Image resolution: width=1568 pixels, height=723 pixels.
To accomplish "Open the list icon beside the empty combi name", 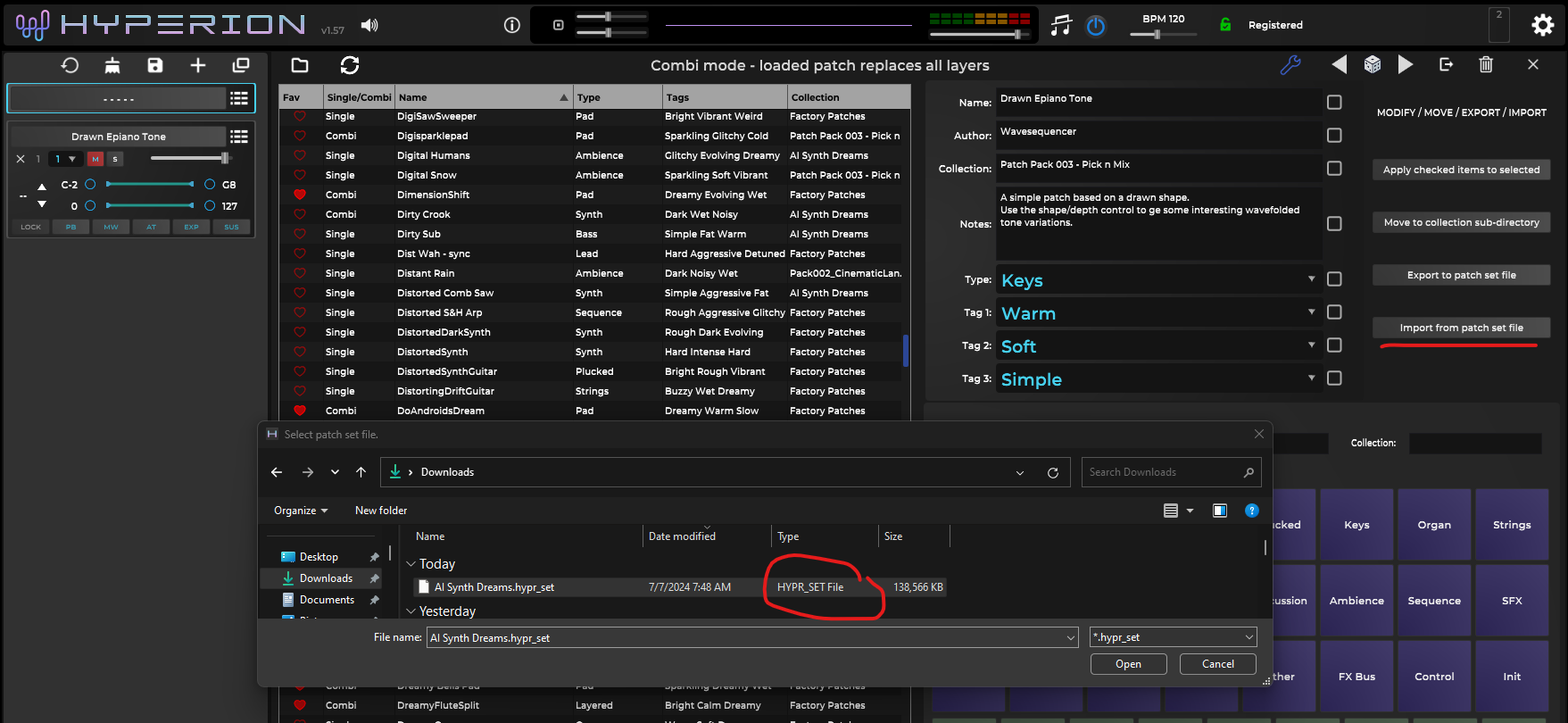I will tap(239, 98).
